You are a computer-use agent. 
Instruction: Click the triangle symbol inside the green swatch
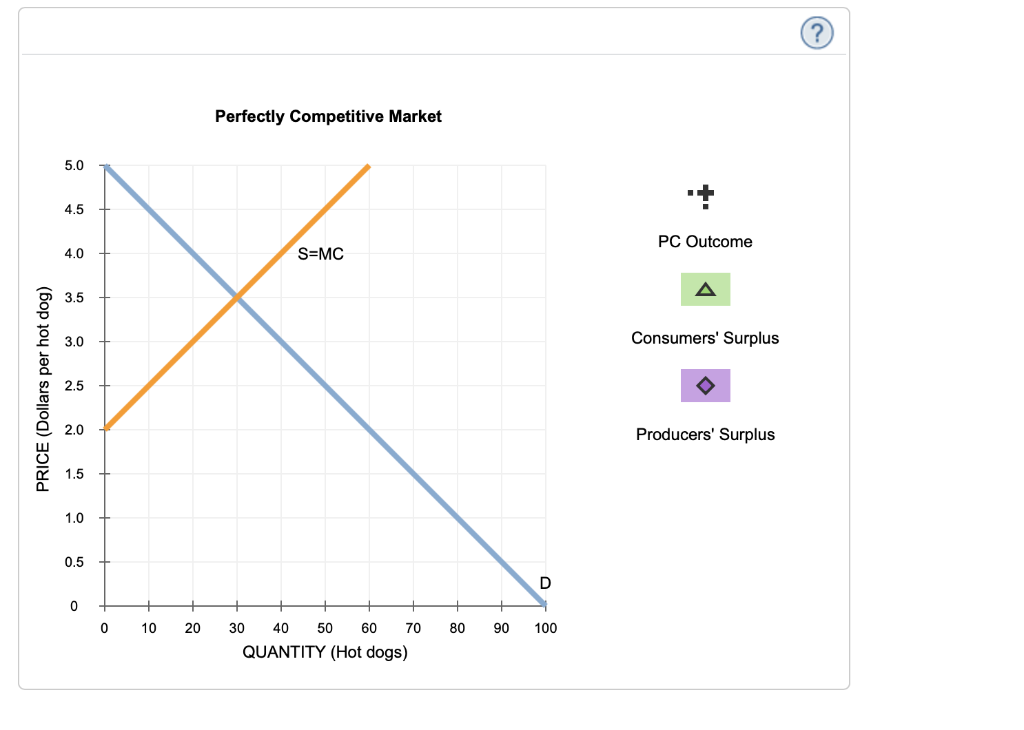(705, 289)
